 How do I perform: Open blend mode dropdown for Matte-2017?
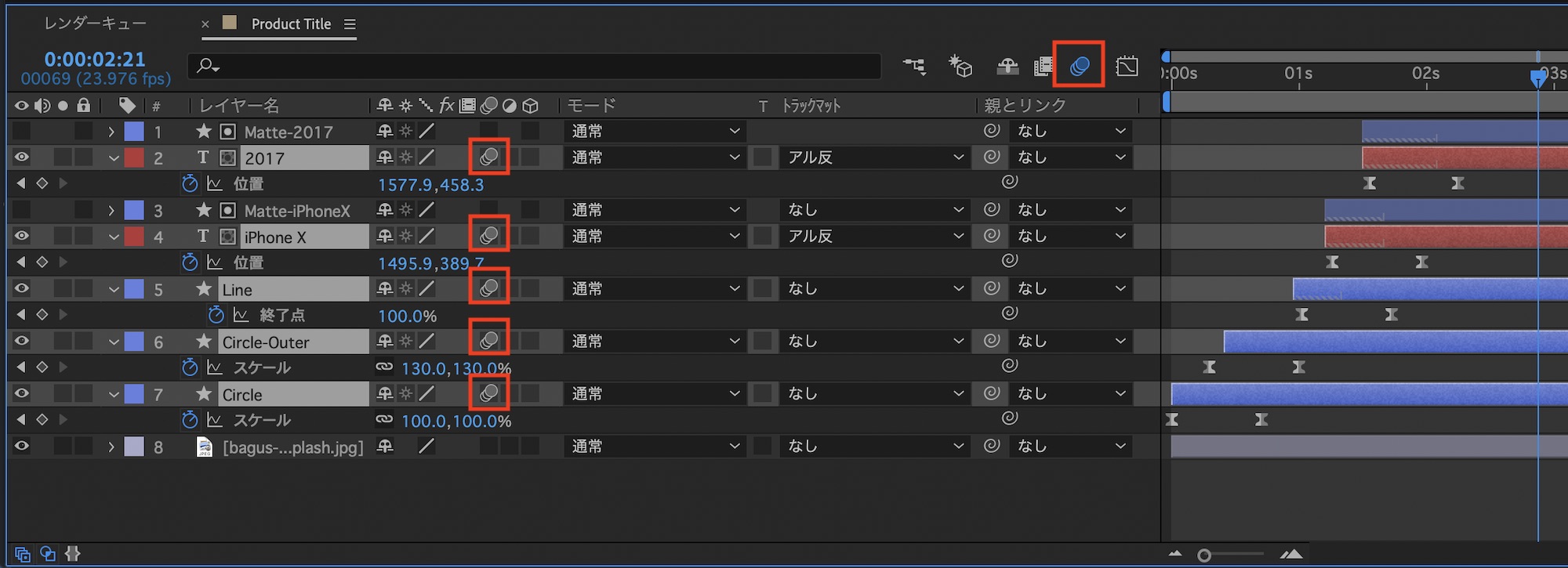654,132
